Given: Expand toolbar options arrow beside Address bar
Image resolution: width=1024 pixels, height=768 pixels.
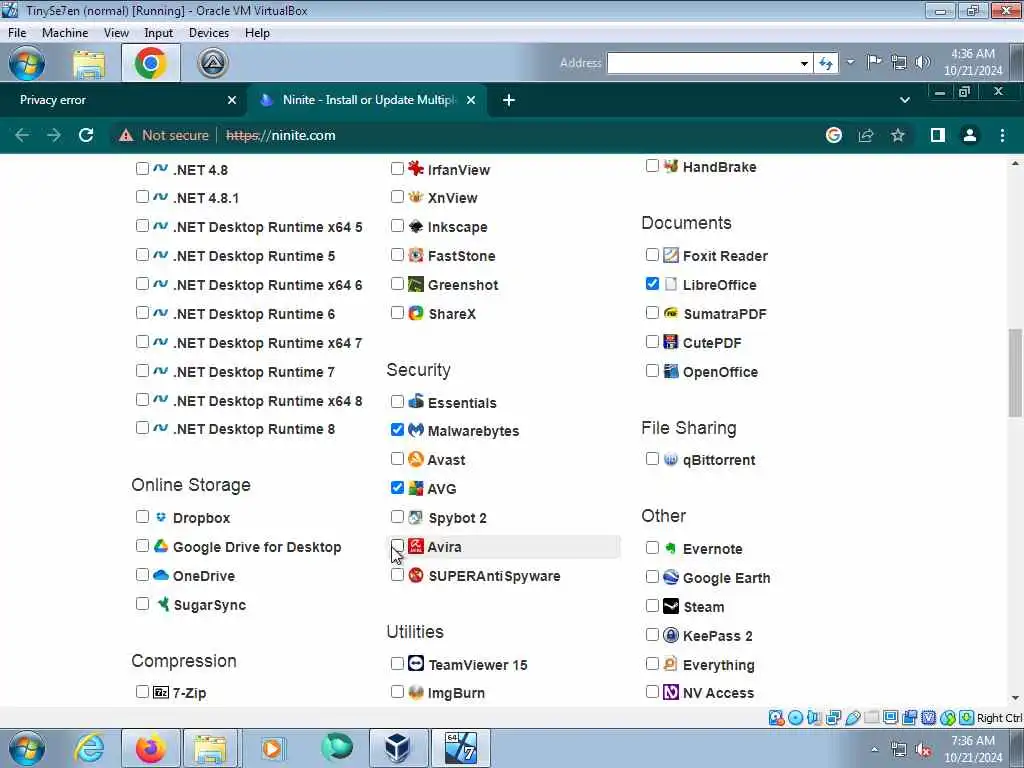Looking at the screenshot, I should 850,63.
